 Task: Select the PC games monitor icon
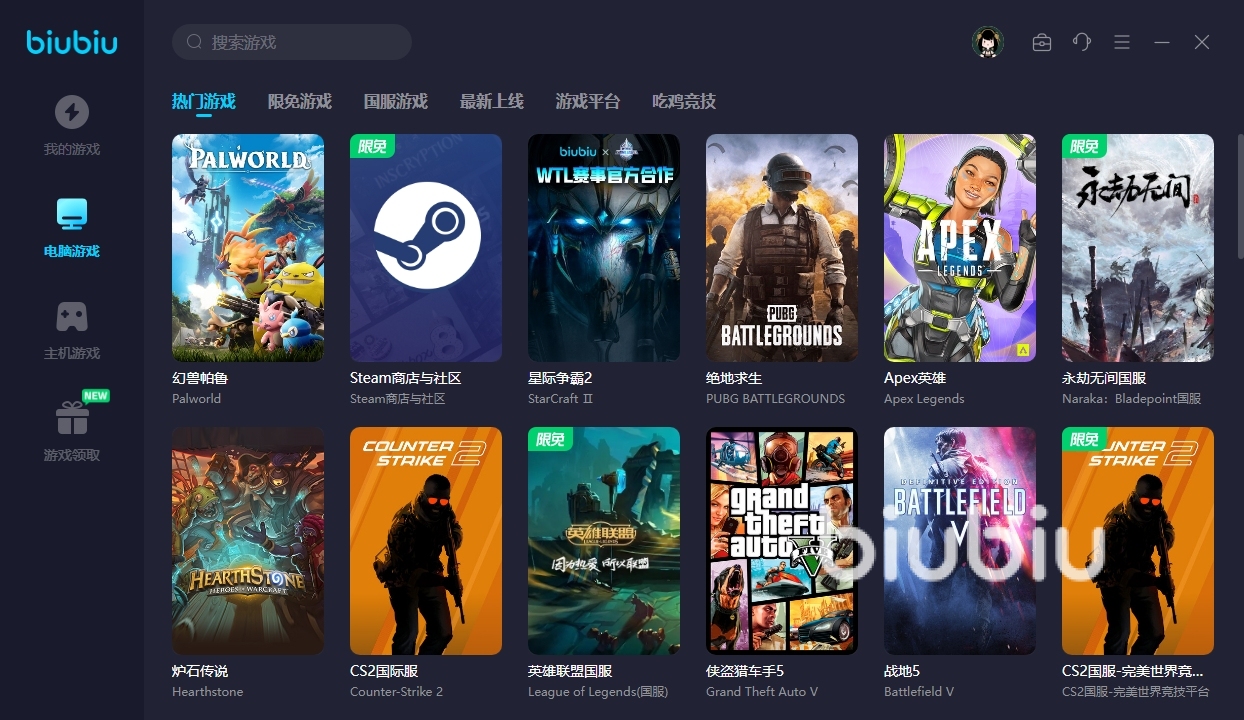(x=71, y=213)
